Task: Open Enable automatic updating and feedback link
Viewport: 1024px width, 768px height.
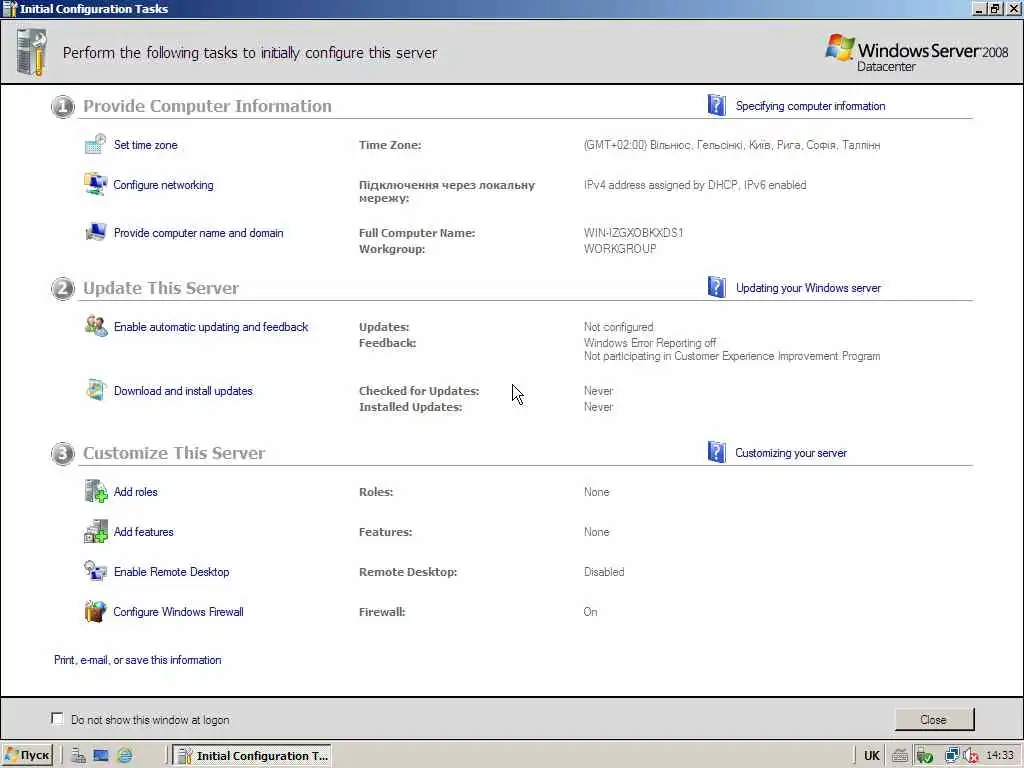Action: pyautogui.click(x=211, y=327)
